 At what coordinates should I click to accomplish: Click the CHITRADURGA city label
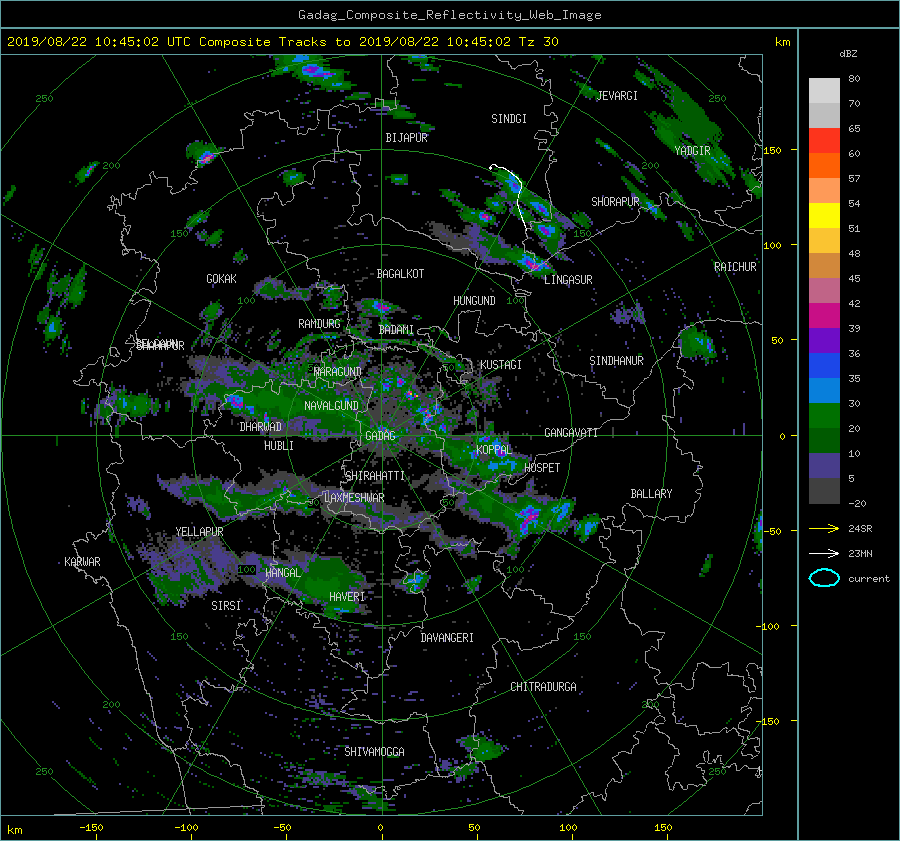point(543,687)
